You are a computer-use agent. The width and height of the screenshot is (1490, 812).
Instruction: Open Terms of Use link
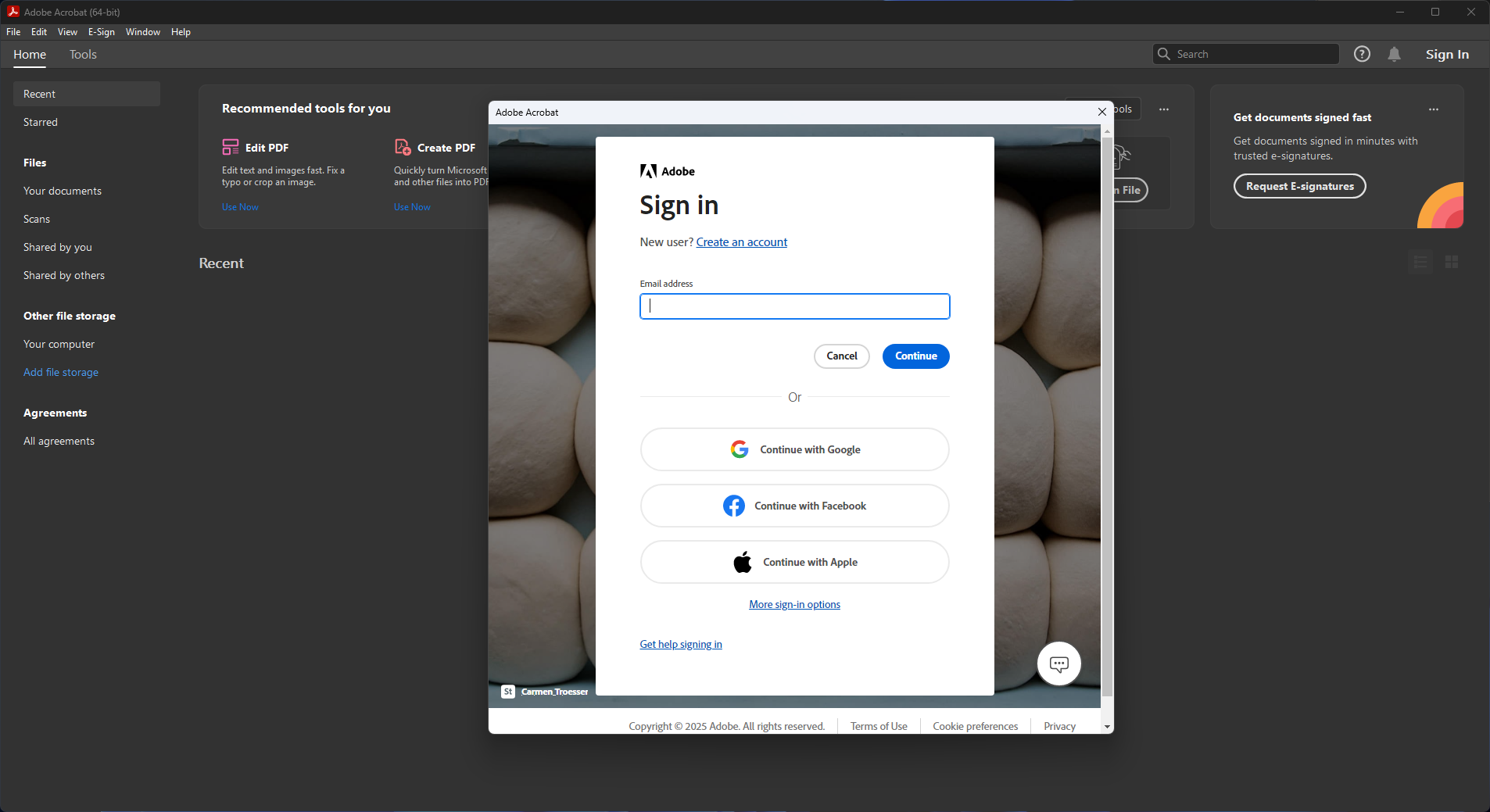coord(879,727)
